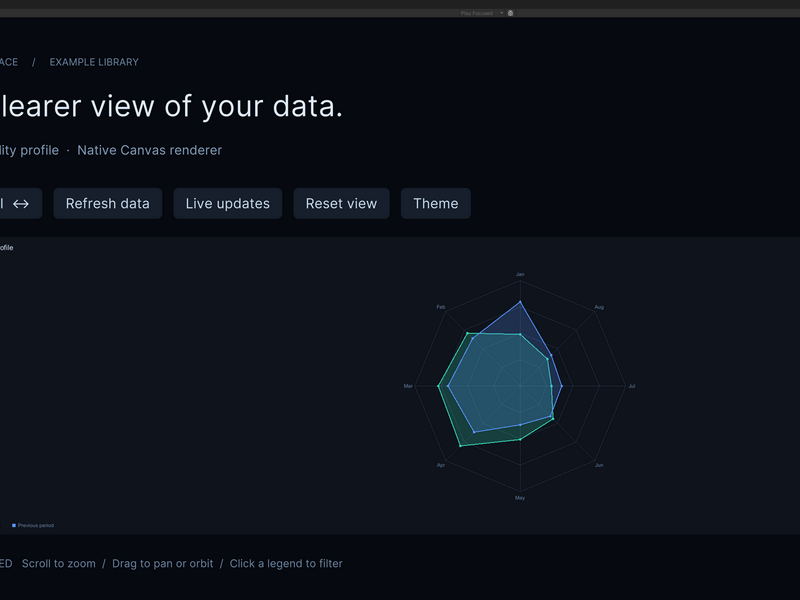
Task: Click the Refresh data button
Action: [x=108, y=204]
